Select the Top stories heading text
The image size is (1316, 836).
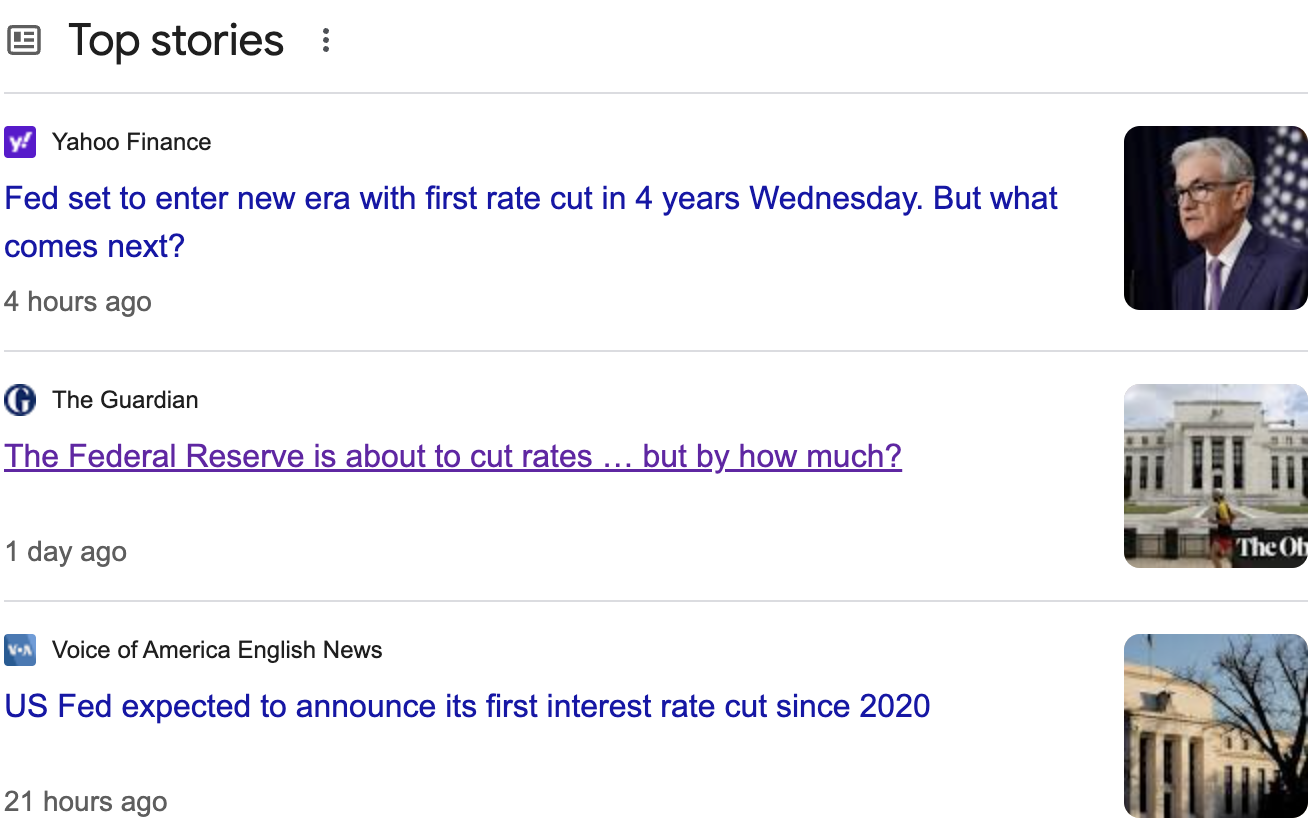[176, 40]
